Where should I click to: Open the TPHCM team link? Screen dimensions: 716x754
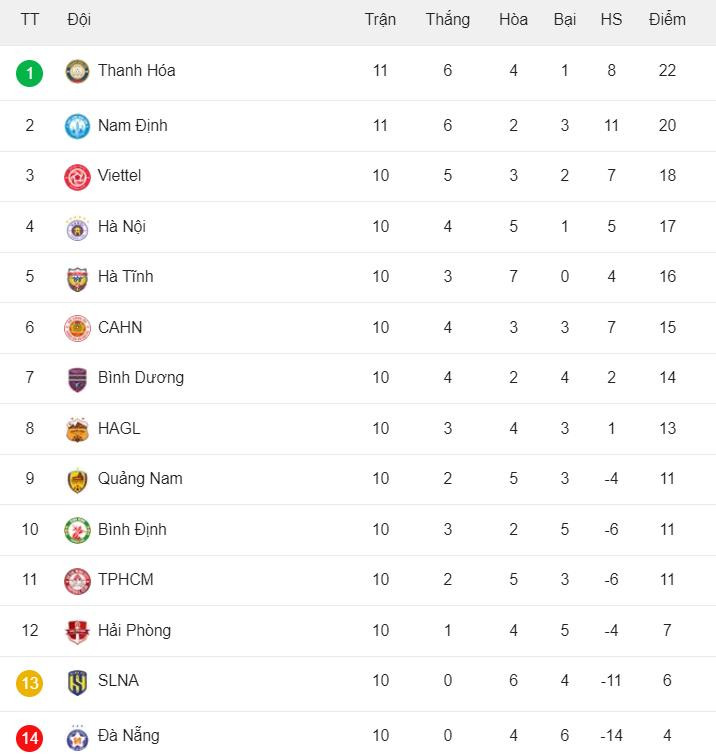pyautogui.click(x=125, y=580)
